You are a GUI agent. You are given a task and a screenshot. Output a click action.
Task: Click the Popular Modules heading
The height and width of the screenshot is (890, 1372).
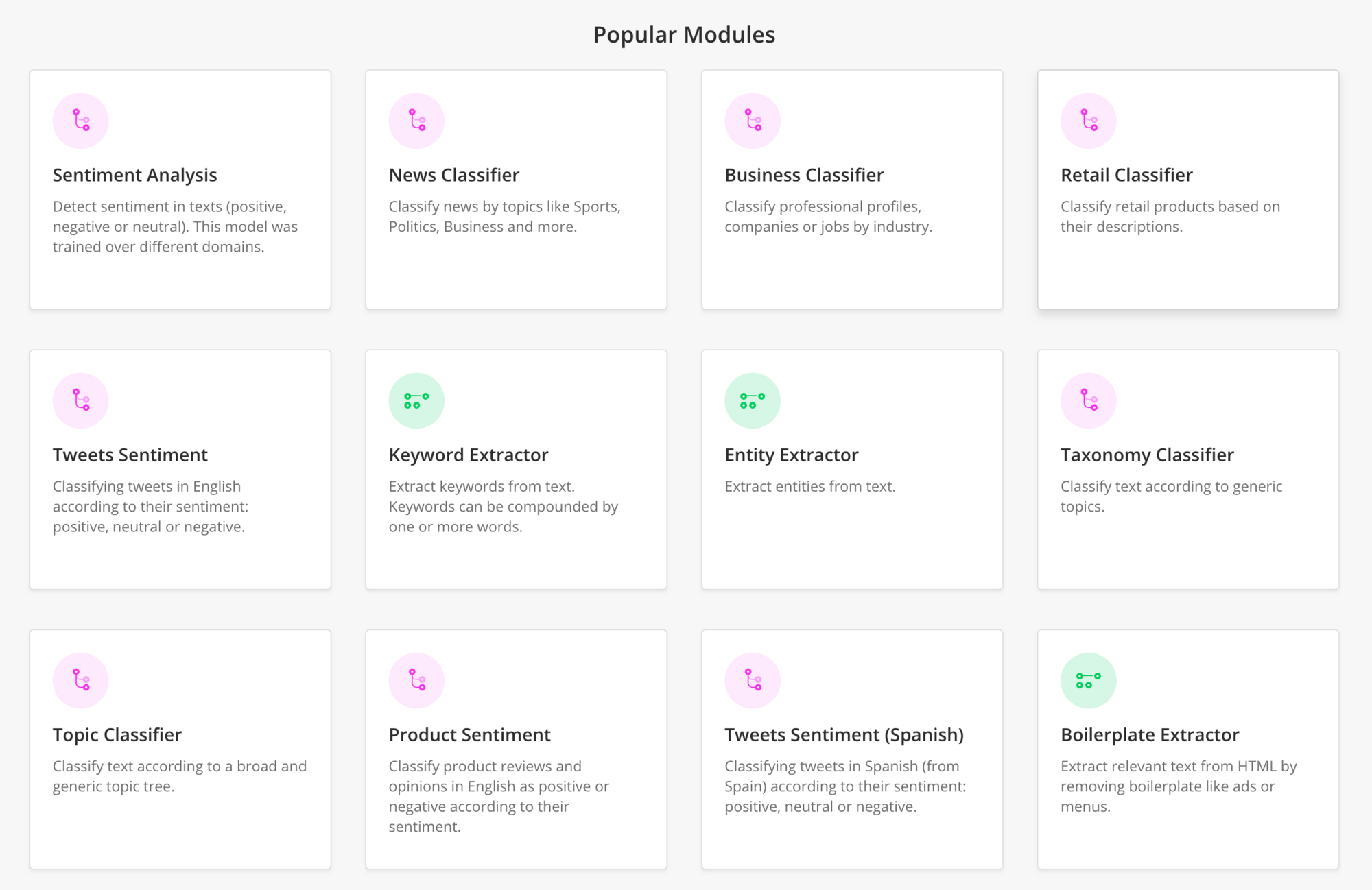coord(685,34)
